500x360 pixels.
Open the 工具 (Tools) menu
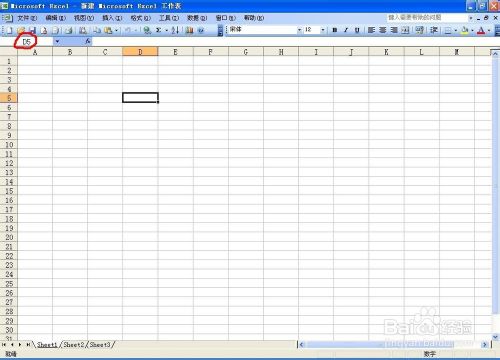pyautogui.click(x=169, y=18)
